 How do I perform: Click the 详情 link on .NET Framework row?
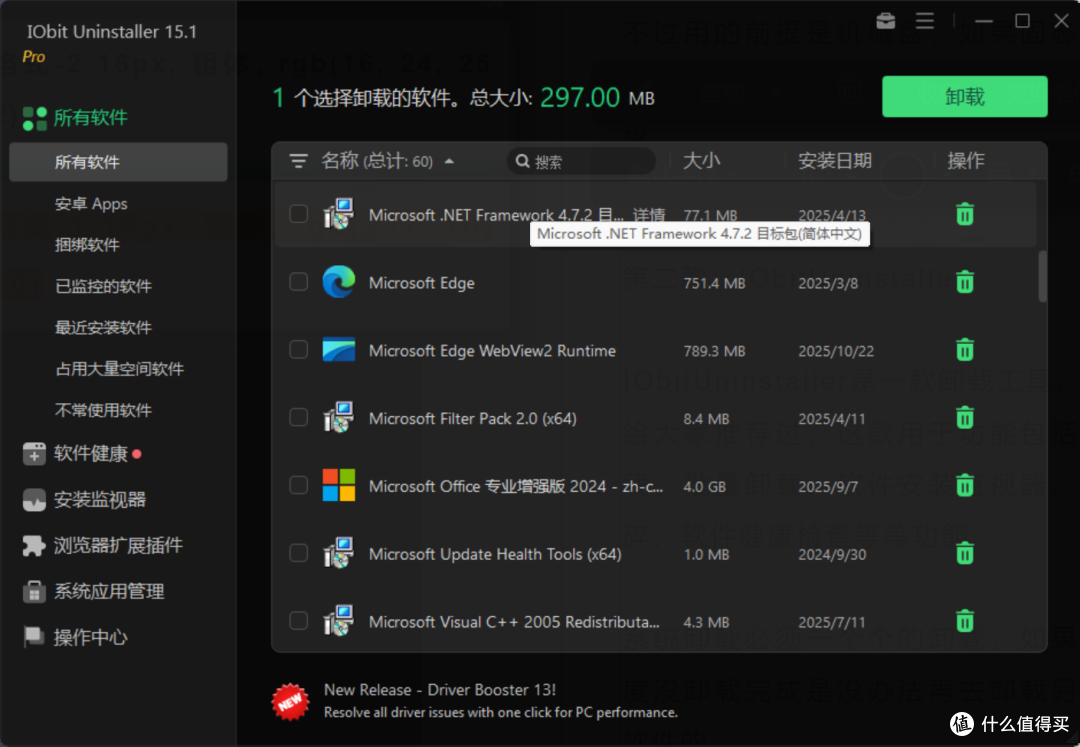point(649,215)
